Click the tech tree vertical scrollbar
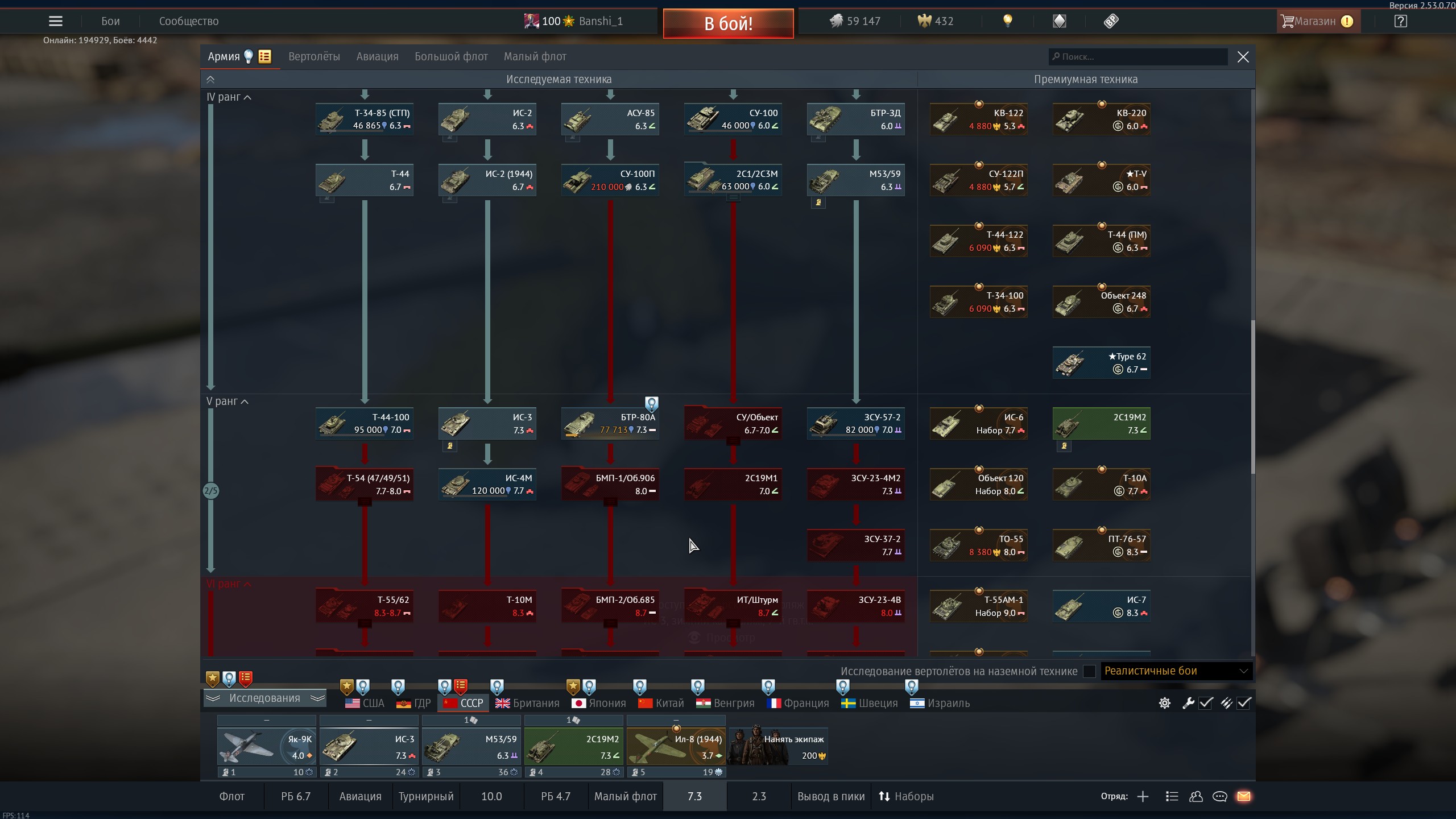This screenshot has width=1456, height=819. coord(1252,396)
